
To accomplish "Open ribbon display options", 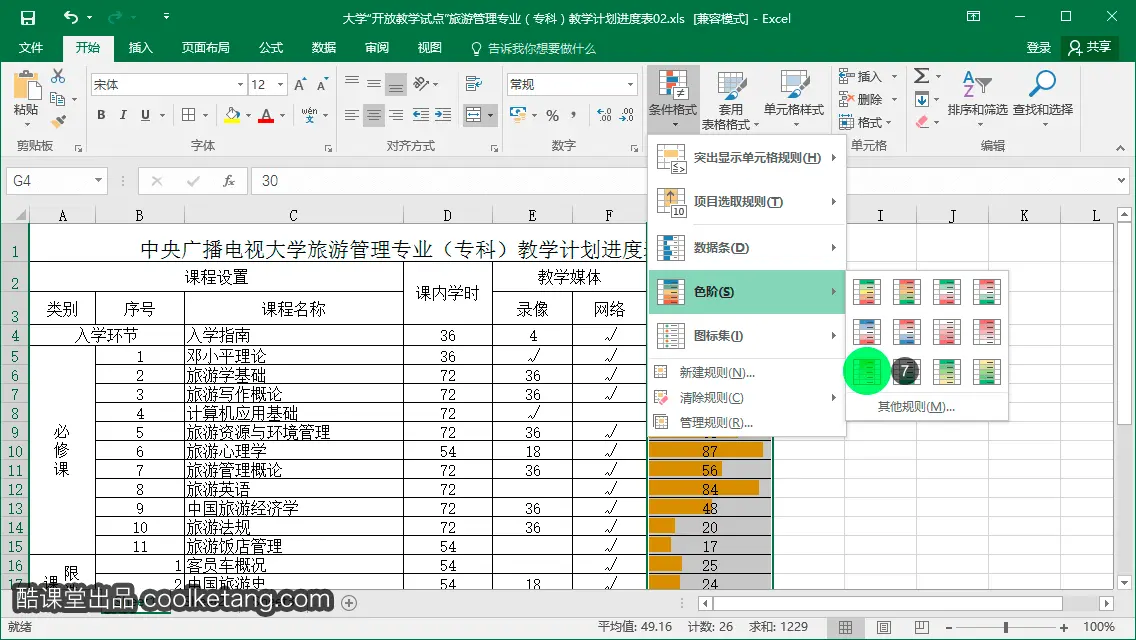I will tap(974, 17).
